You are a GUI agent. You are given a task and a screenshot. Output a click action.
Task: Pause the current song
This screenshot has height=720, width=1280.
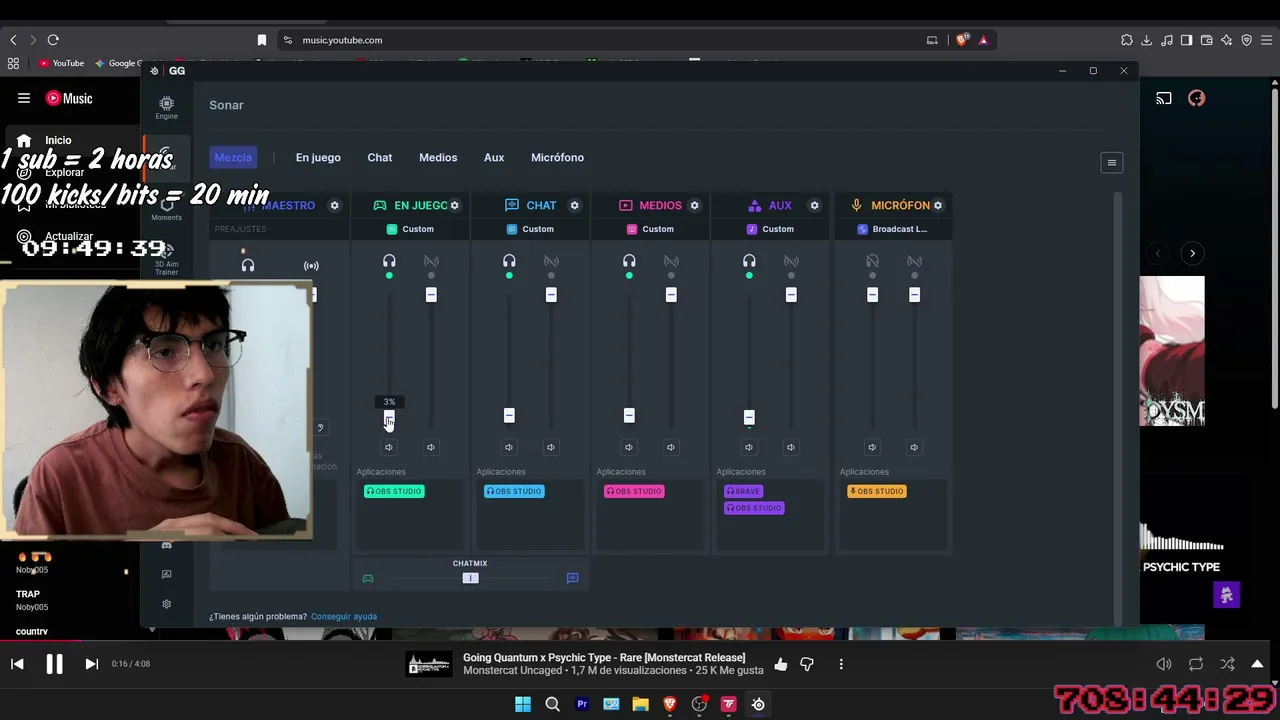pos(54,664)
